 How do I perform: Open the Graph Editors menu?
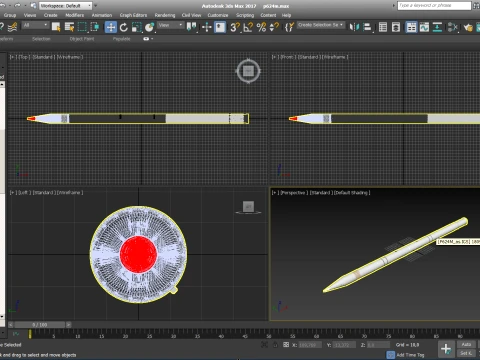click(133, 15)
